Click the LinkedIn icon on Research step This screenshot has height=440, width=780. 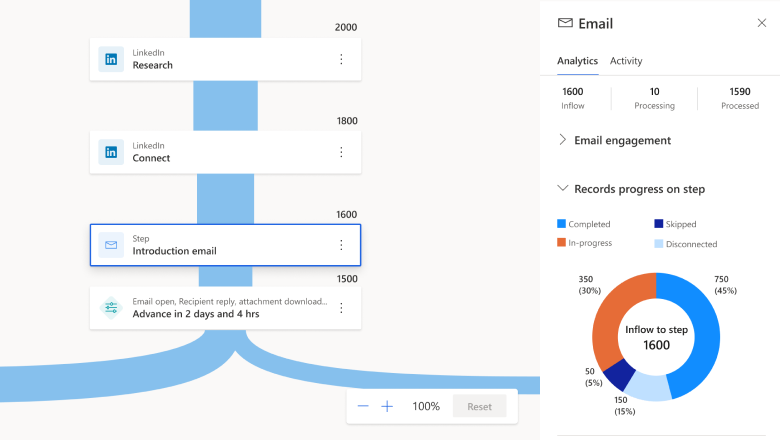click(111, 59)
